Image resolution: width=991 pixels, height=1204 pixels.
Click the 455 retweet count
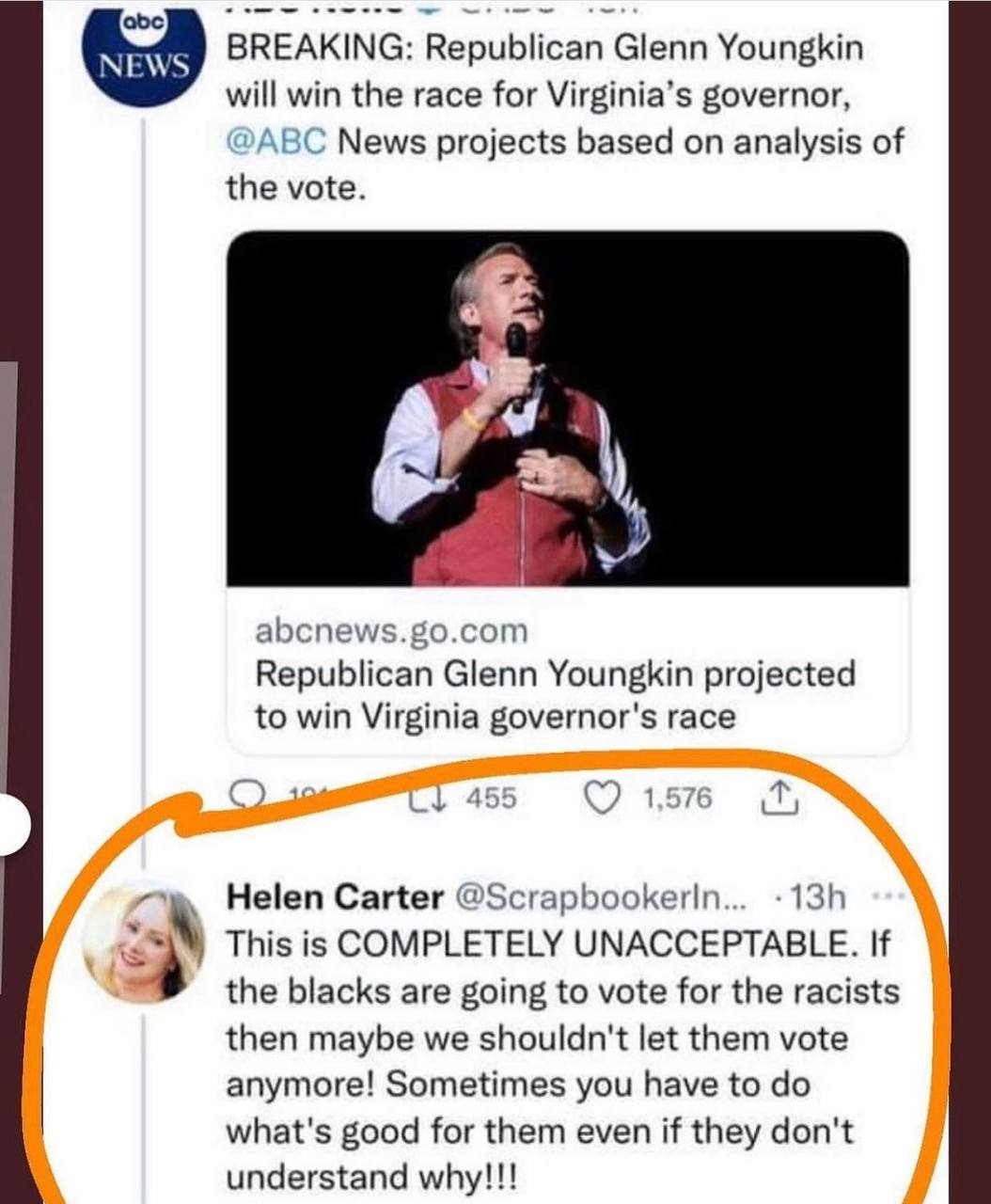click(491, 800)
